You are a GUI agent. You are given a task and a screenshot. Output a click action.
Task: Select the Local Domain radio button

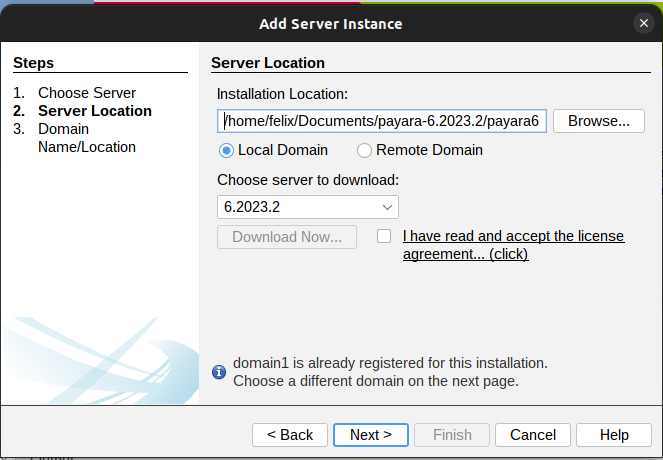[227, 150]
